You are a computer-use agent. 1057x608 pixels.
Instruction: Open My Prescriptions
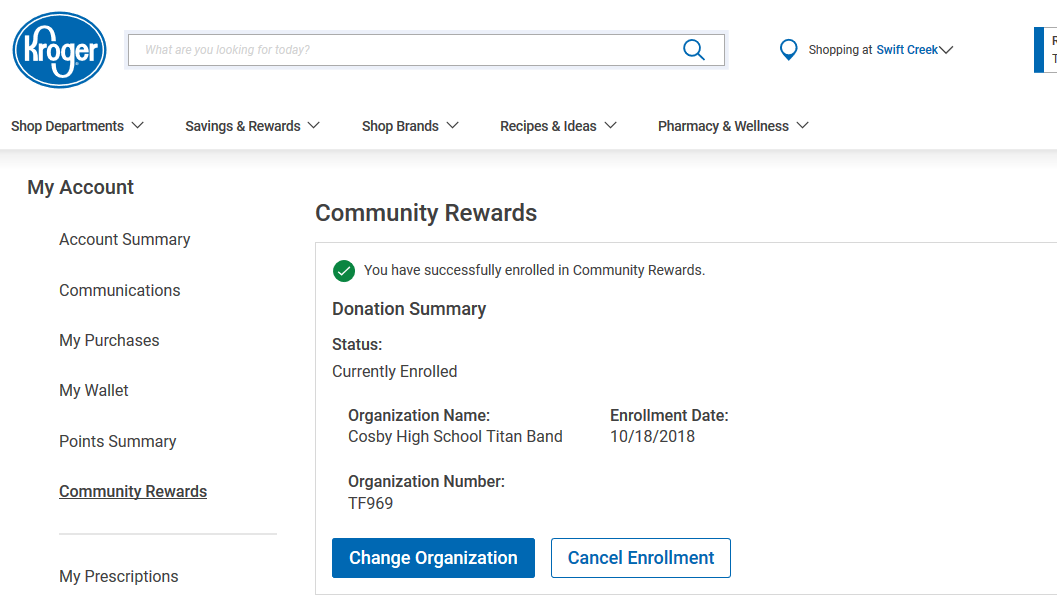(x=119, y=576)
